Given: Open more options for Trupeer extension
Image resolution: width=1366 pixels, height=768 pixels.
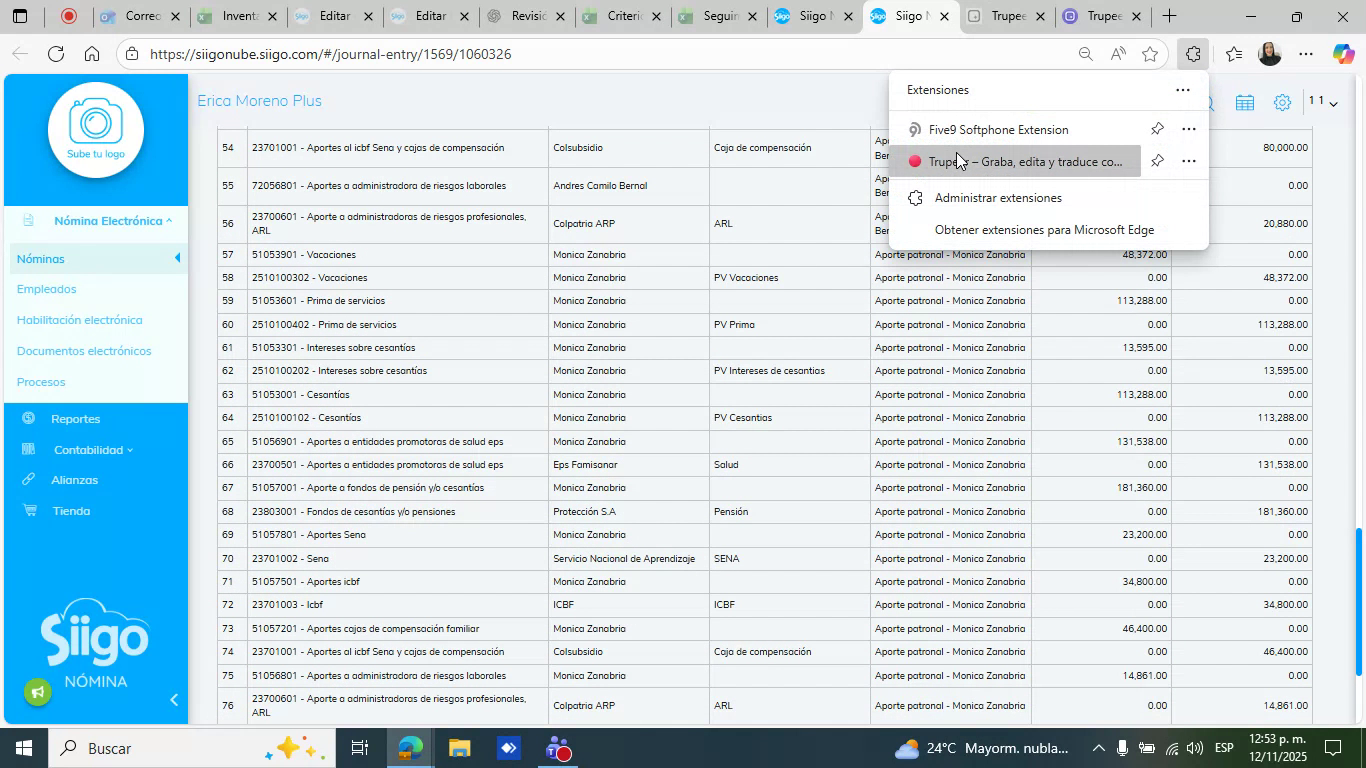Looking at the screenshot, I should click(1189, 161).
